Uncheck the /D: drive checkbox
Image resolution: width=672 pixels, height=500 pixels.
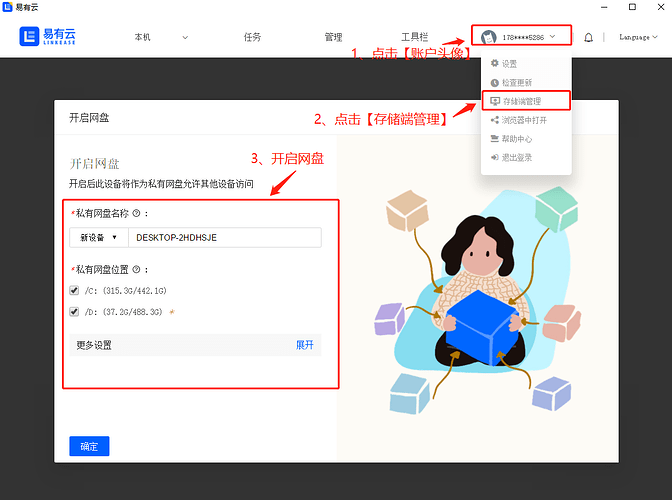pos(74,311)
